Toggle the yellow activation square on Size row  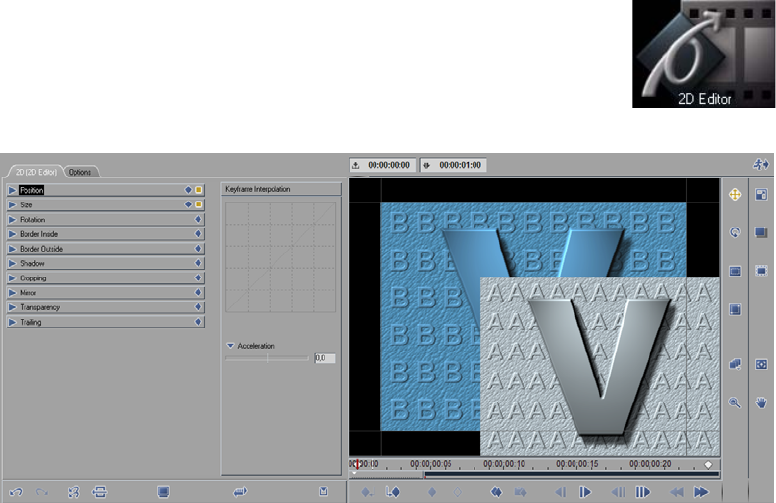198,204
